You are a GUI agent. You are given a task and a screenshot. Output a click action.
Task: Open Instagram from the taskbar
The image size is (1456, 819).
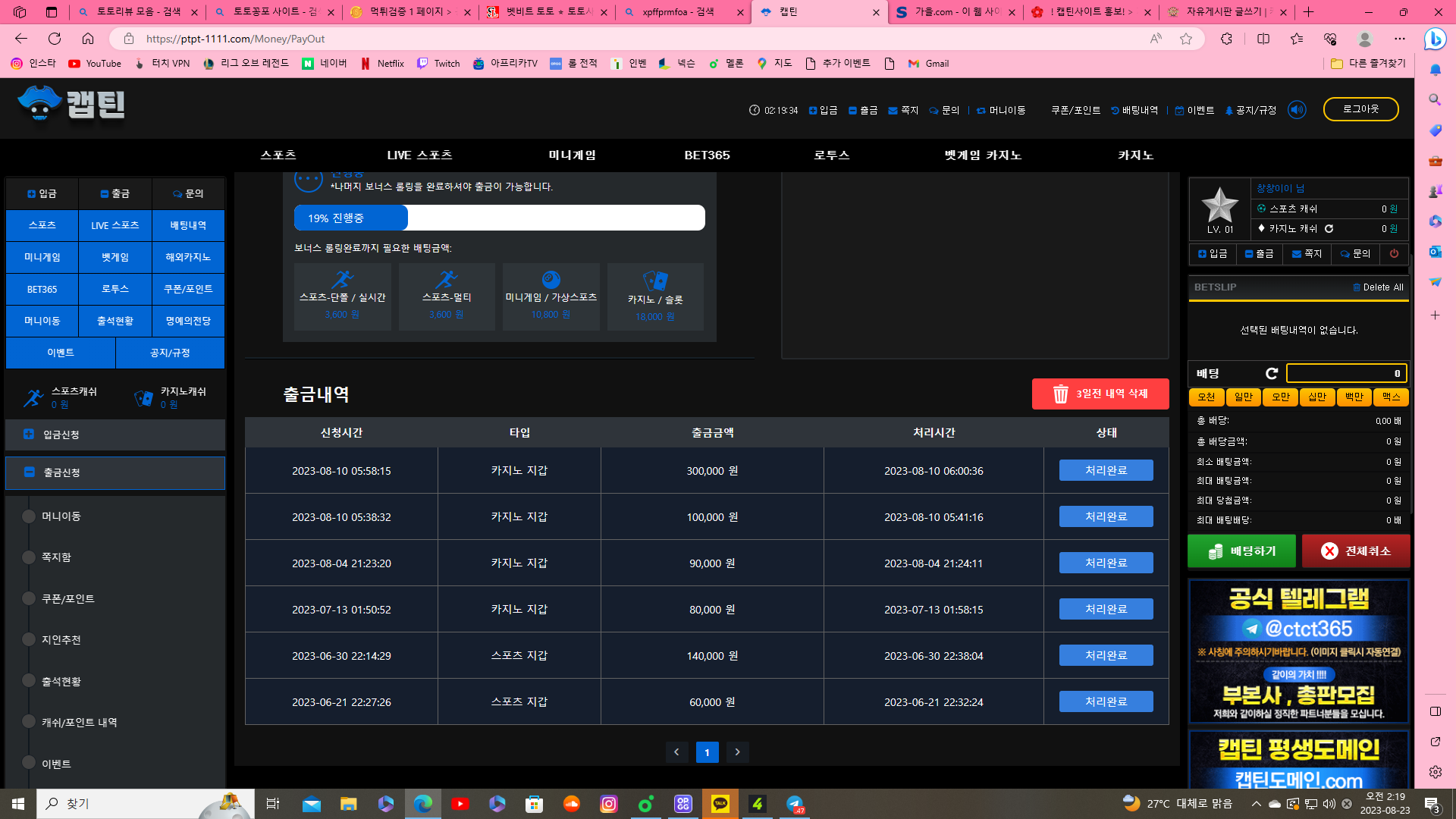[x=609, y=804]
